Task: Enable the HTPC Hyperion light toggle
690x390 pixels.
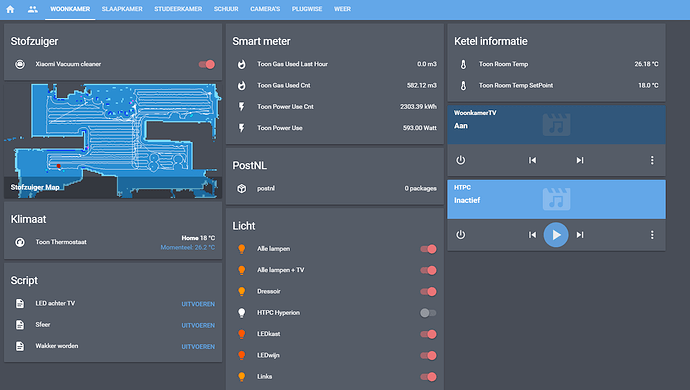Action: point(428,313)
